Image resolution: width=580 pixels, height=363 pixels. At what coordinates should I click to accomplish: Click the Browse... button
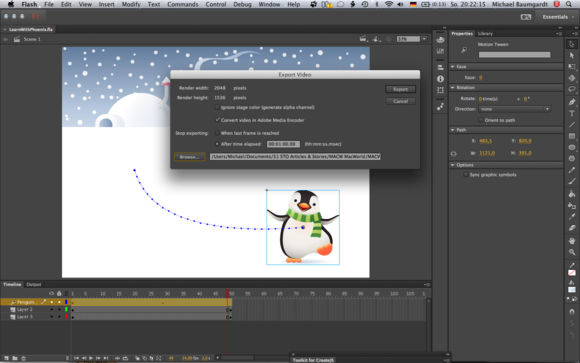click(x=189, y=157)
